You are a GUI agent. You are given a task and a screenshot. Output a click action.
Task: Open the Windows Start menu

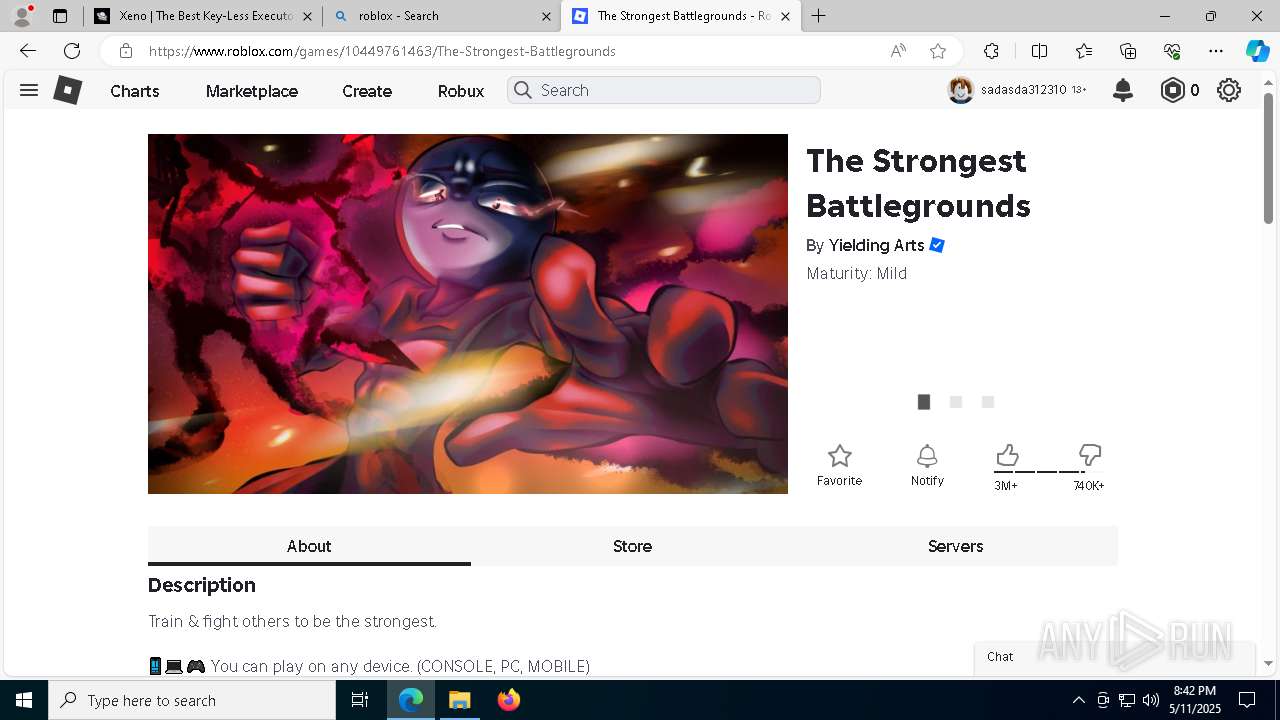click(24, 700)
